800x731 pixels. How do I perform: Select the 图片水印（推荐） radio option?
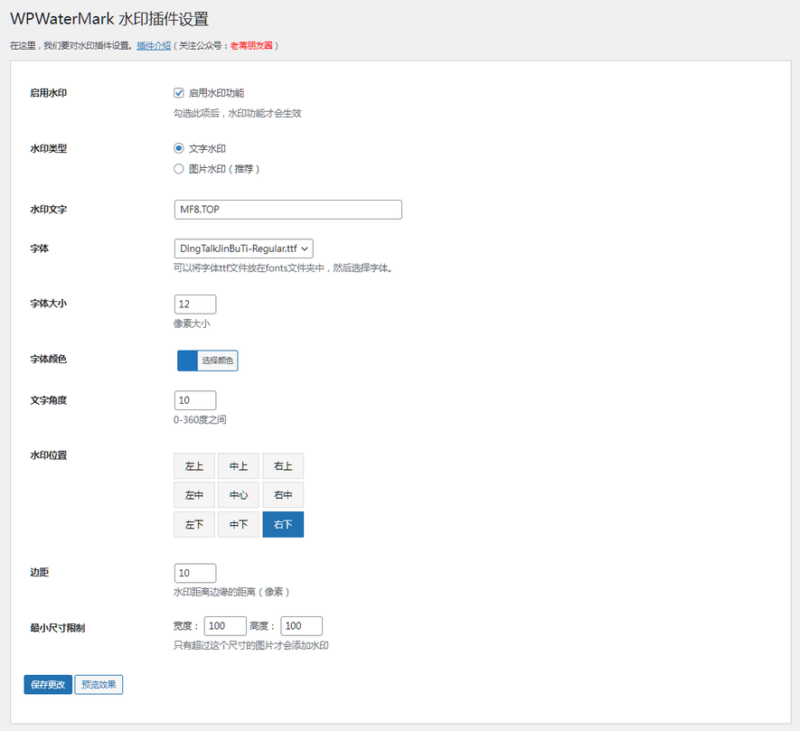(x=179, y=169)
